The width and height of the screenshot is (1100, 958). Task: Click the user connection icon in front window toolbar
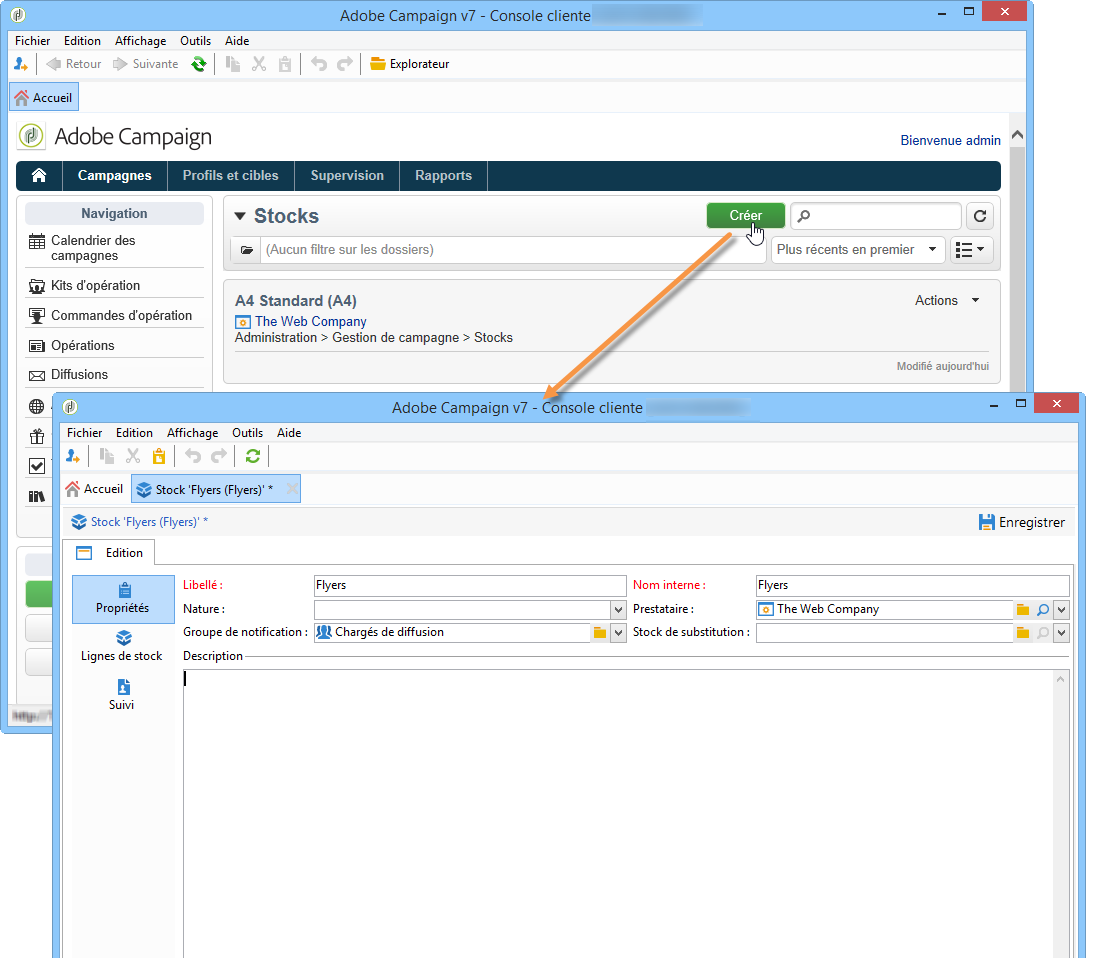click(x=73, y=457)
